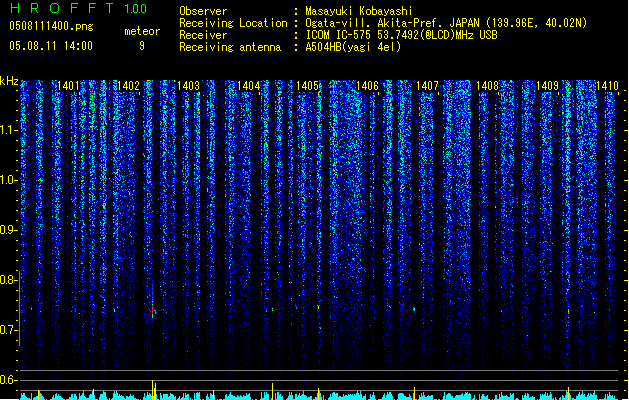629x400 pixels.
Task: Click the 1401 time label
Action: [68, 86]
